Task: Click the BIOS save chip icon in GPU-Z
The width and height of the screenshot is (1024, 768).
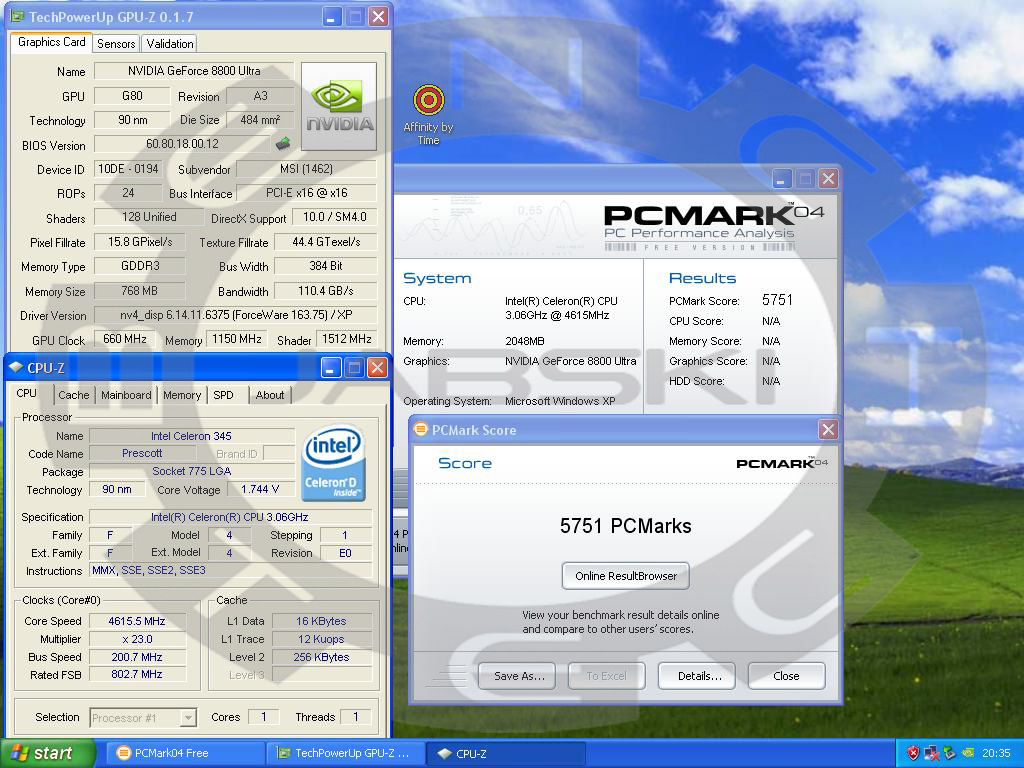Action: (282, 143)
